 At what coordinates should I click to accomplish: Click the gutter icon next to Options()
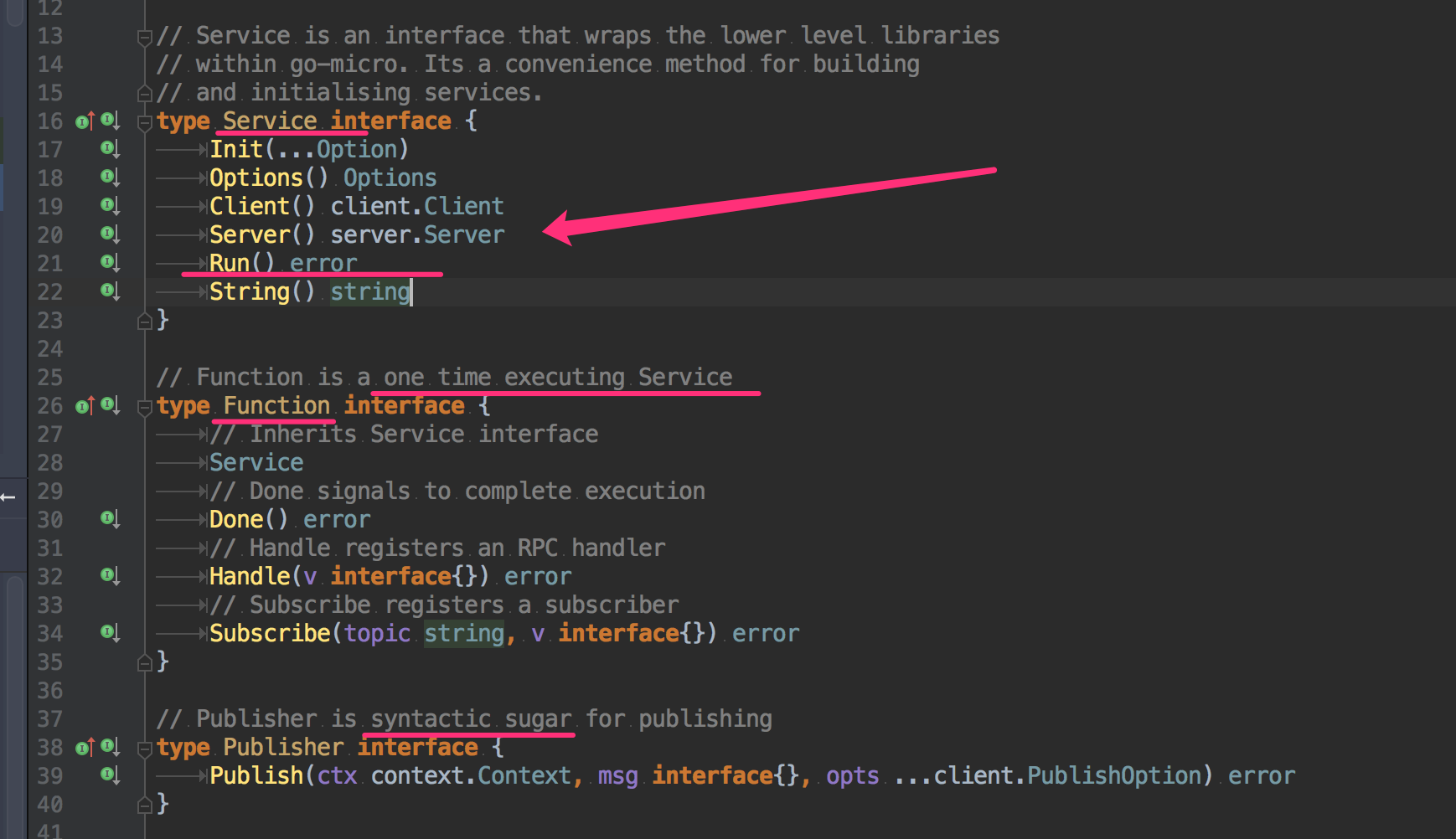point(111,178)
